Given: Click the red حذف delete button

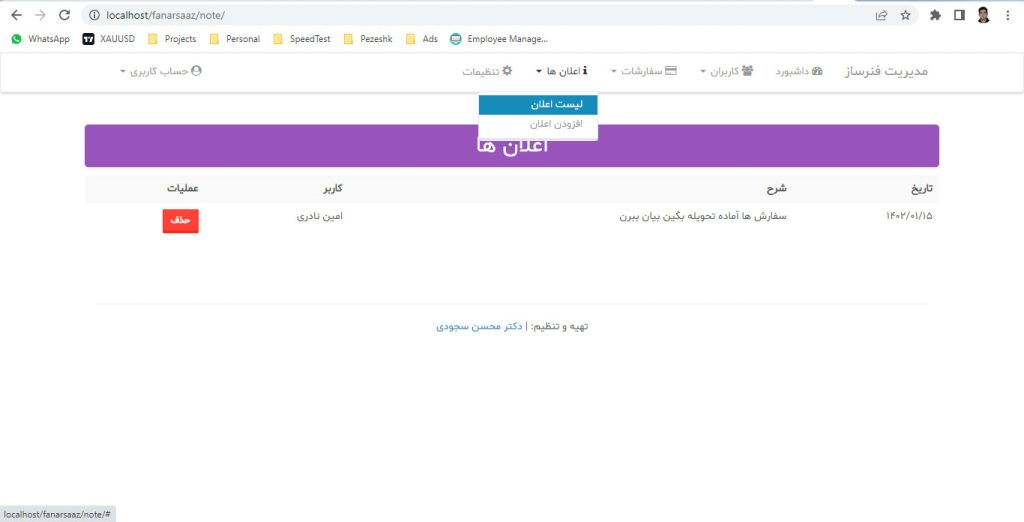Looking at the screenshot, I should 181,221.
